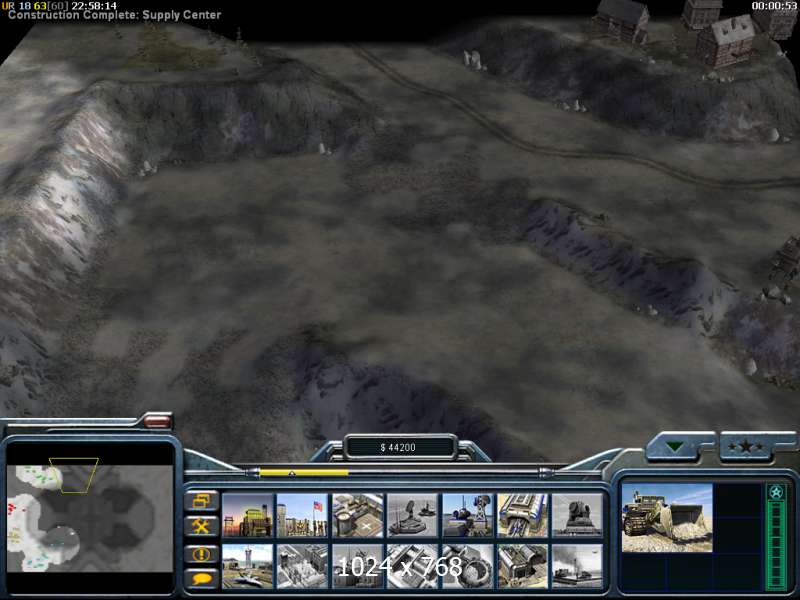
Task: Click the grey build icon under Supply Center
Action: tap(358, 566)
